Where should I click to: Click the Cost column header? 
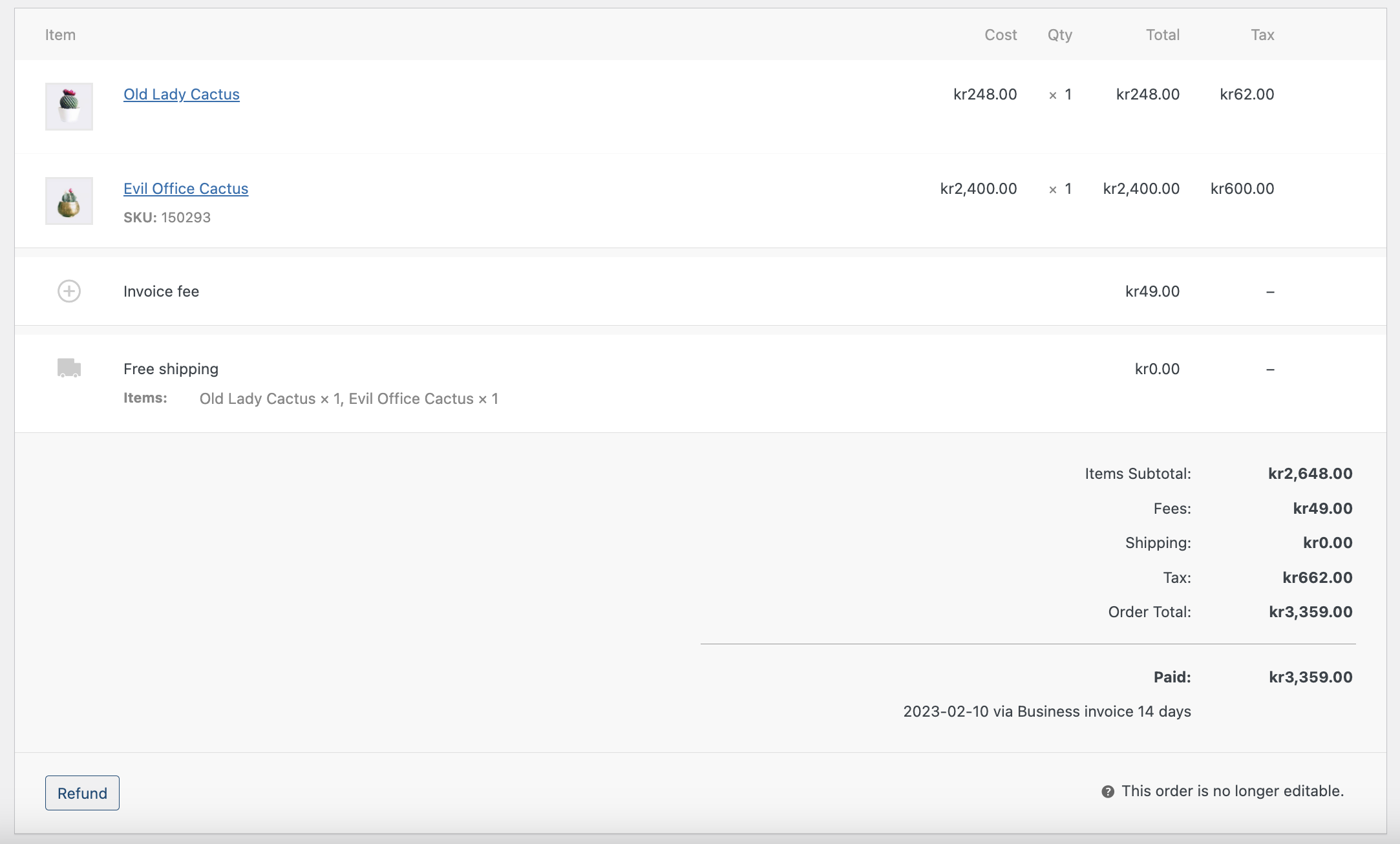pyautogui.click(x=1001, y=35)
